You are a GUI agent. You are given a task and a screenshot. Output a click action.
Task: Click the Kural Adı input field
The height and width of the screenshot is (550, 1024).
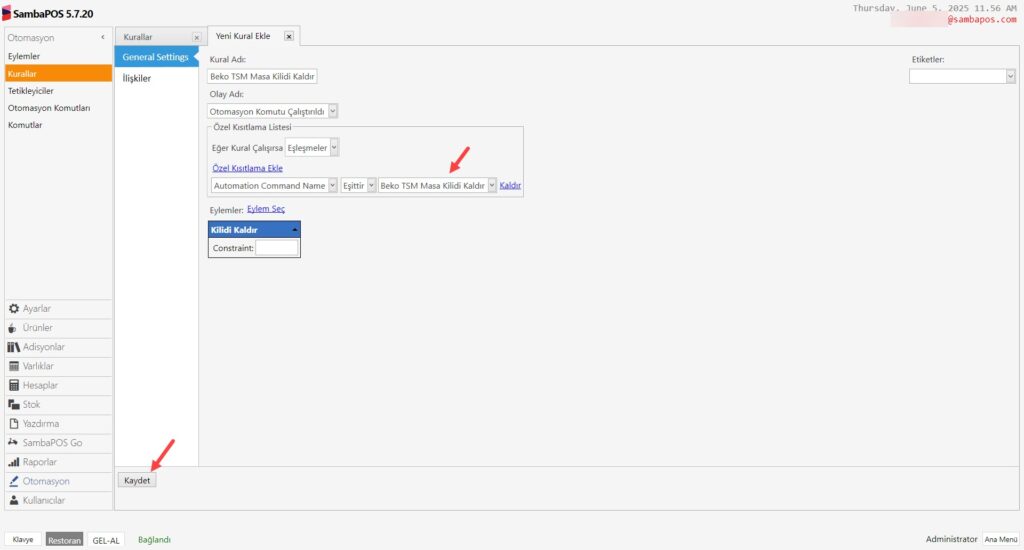263,76
